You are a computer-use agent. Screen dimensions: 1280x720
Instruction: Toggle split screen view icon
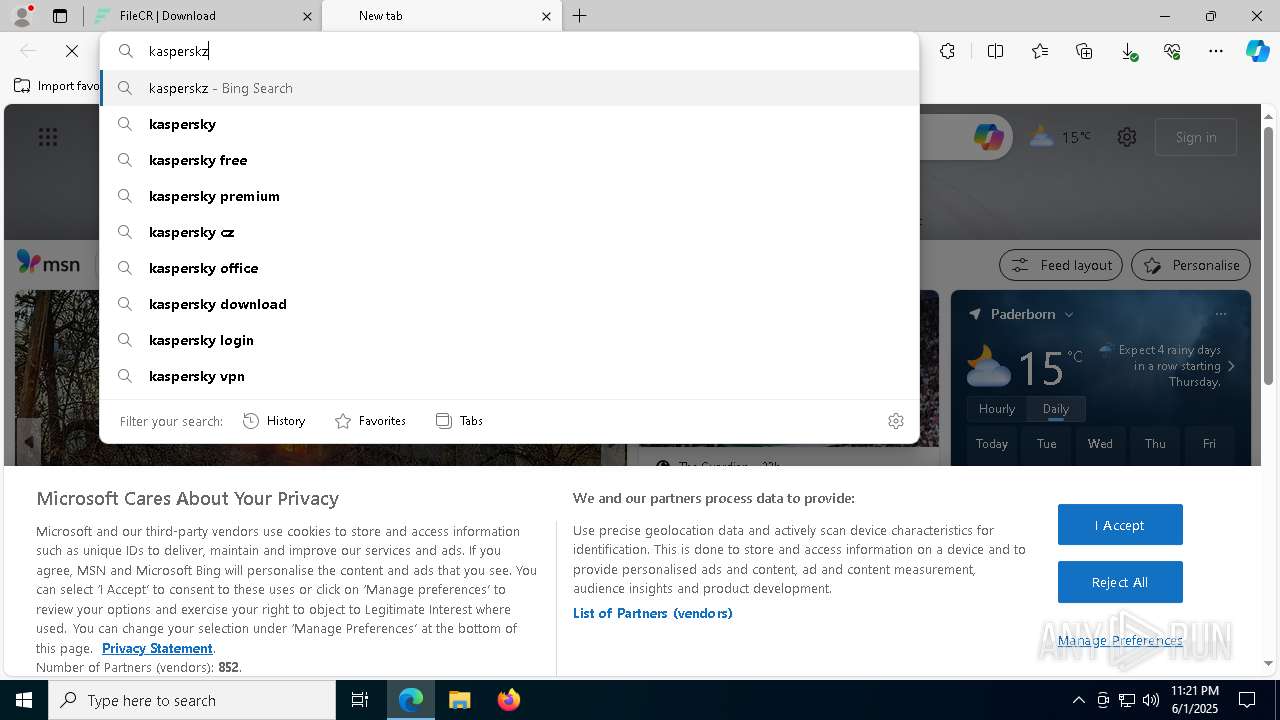coord(996,51)
